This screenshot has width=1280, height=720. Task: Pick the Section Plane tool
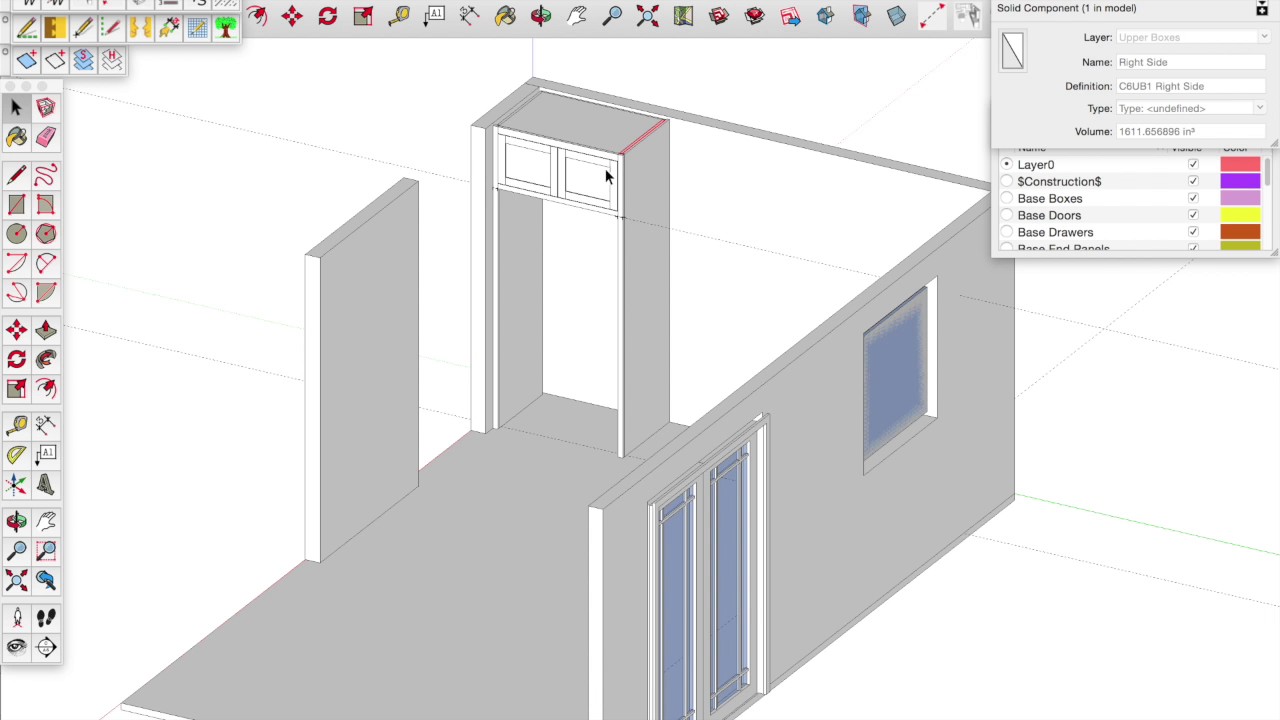coord(46,647)
